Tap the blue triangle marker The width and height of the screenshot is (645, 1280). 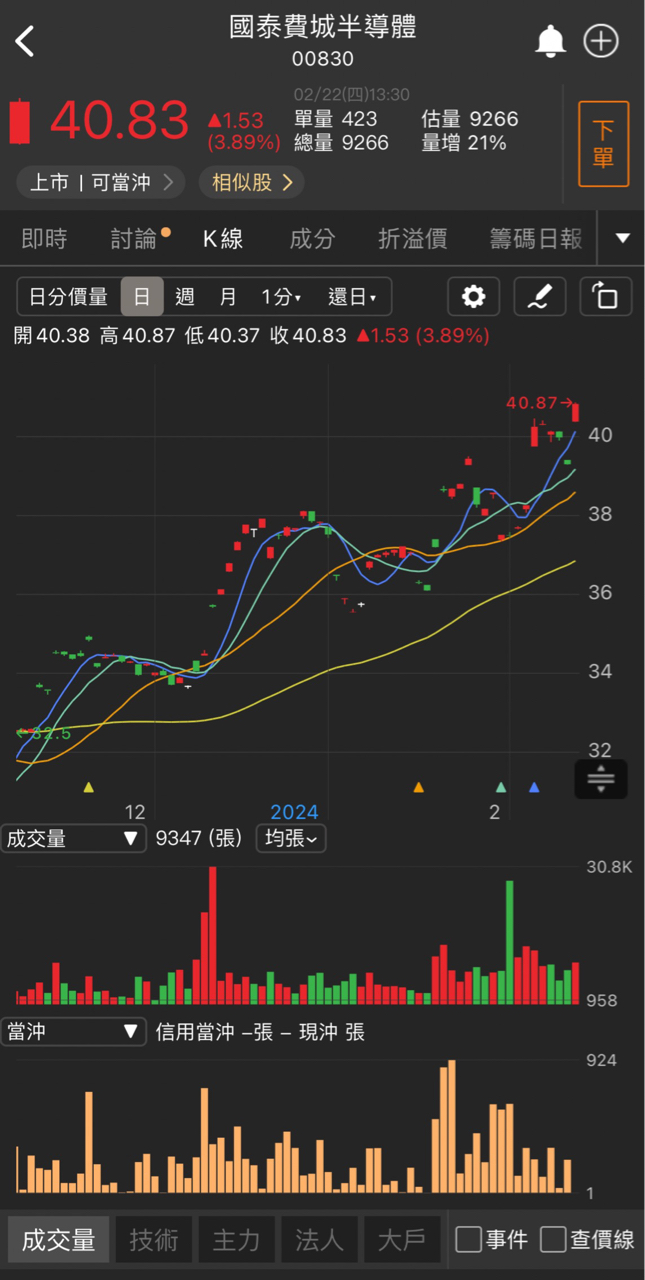[x=534, y=788]
